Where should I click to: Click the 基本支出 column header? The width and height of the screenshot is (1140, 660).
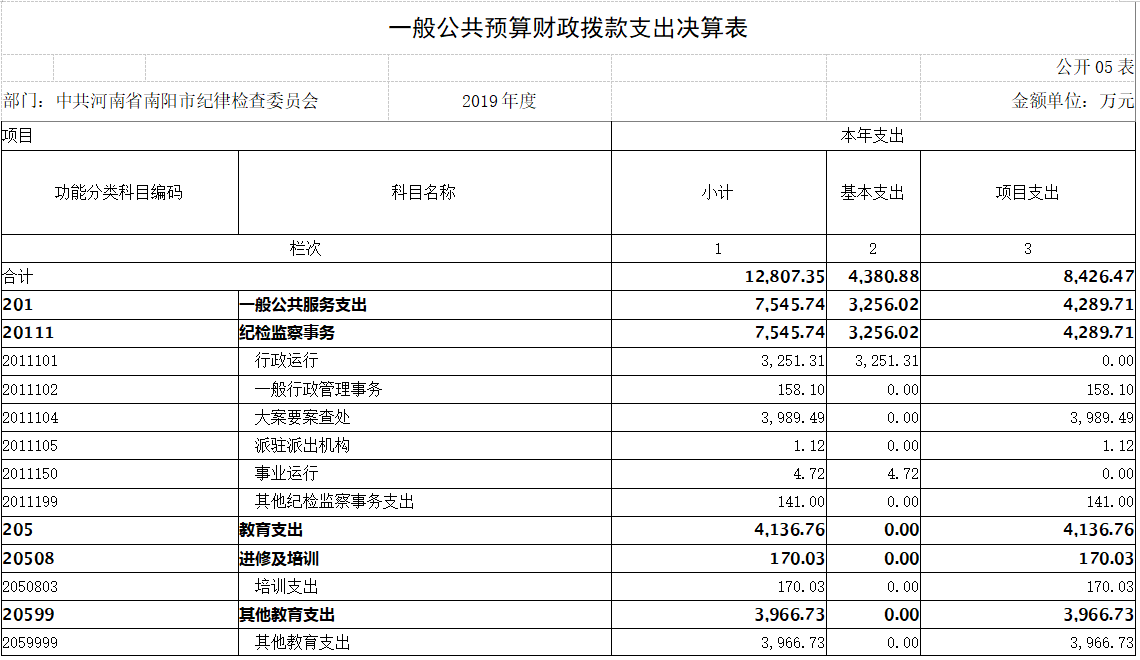[873, 193]
